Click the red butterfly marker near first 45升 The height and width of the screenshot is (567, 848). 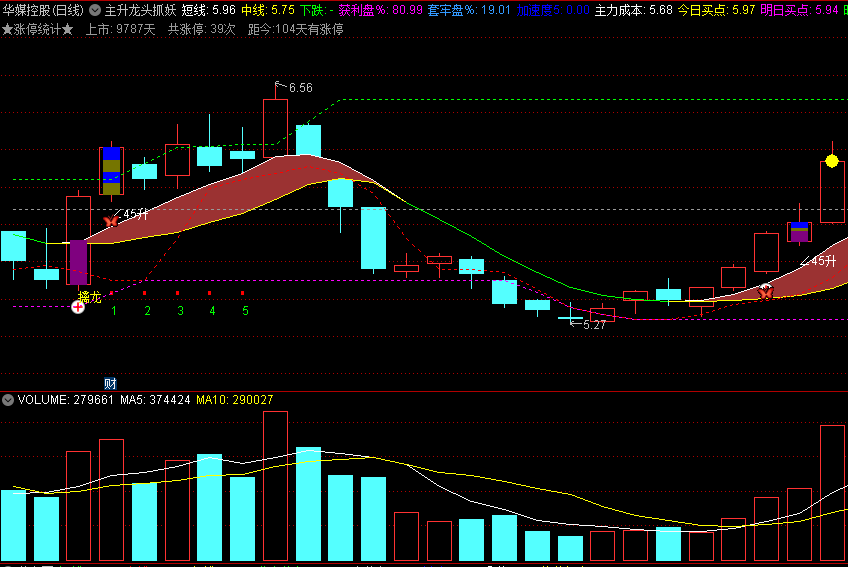point(111,221)
